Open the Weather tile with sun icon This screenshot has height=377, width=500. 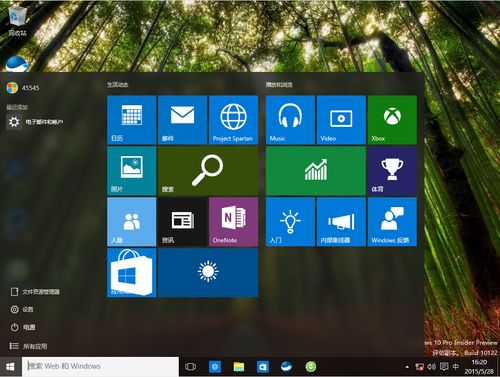coord(208,273)
